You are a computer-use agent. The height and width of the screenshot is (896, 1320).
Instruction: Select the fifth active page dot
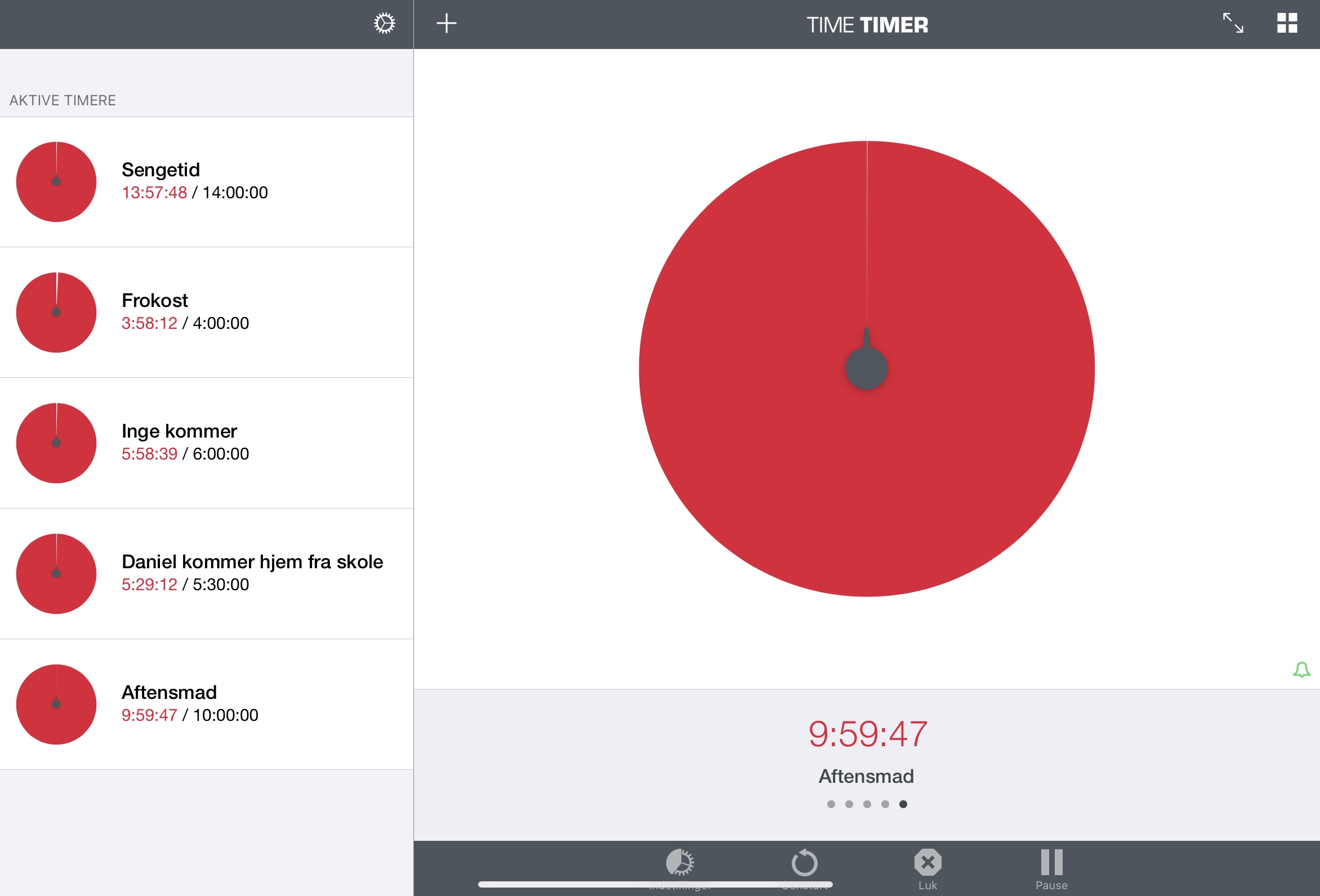pyautogui.click(x=903, y=804)
